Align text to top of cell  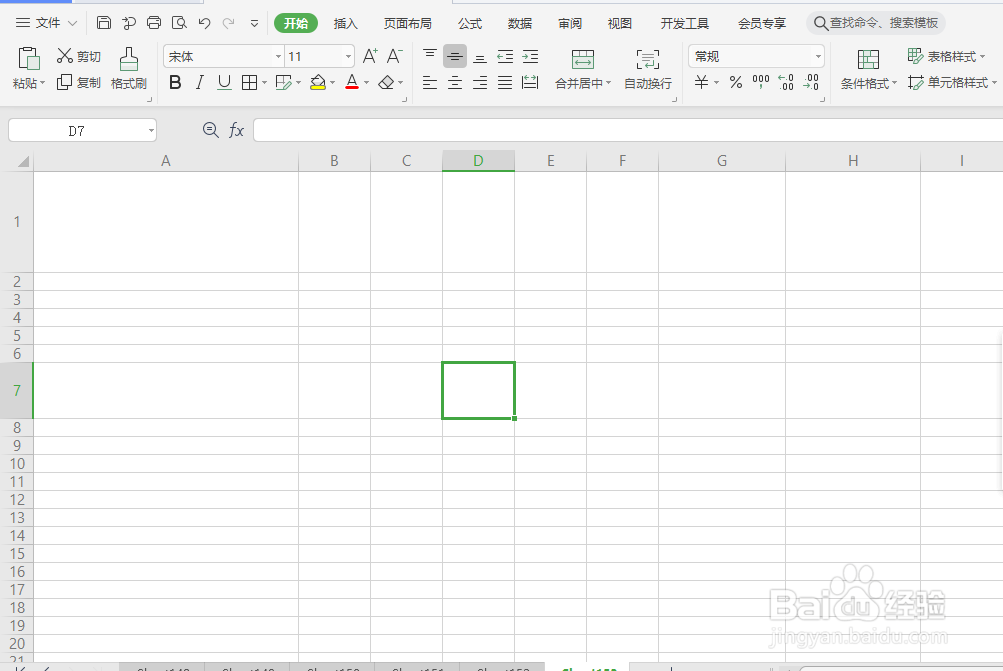click(x=430, y=56)
